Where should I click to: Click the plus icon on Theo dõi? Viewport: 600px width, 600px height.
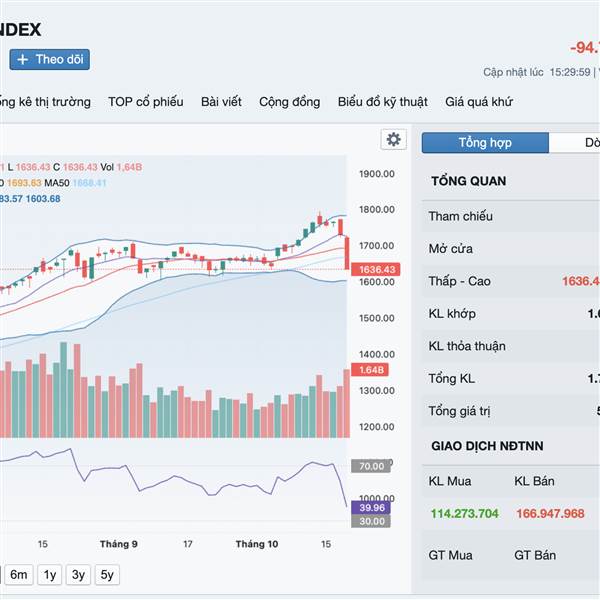23,60
